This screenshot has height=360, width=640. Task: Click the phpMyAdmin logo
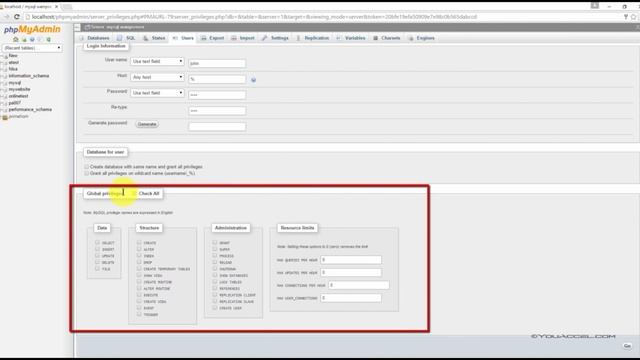[x=32, y=29]
